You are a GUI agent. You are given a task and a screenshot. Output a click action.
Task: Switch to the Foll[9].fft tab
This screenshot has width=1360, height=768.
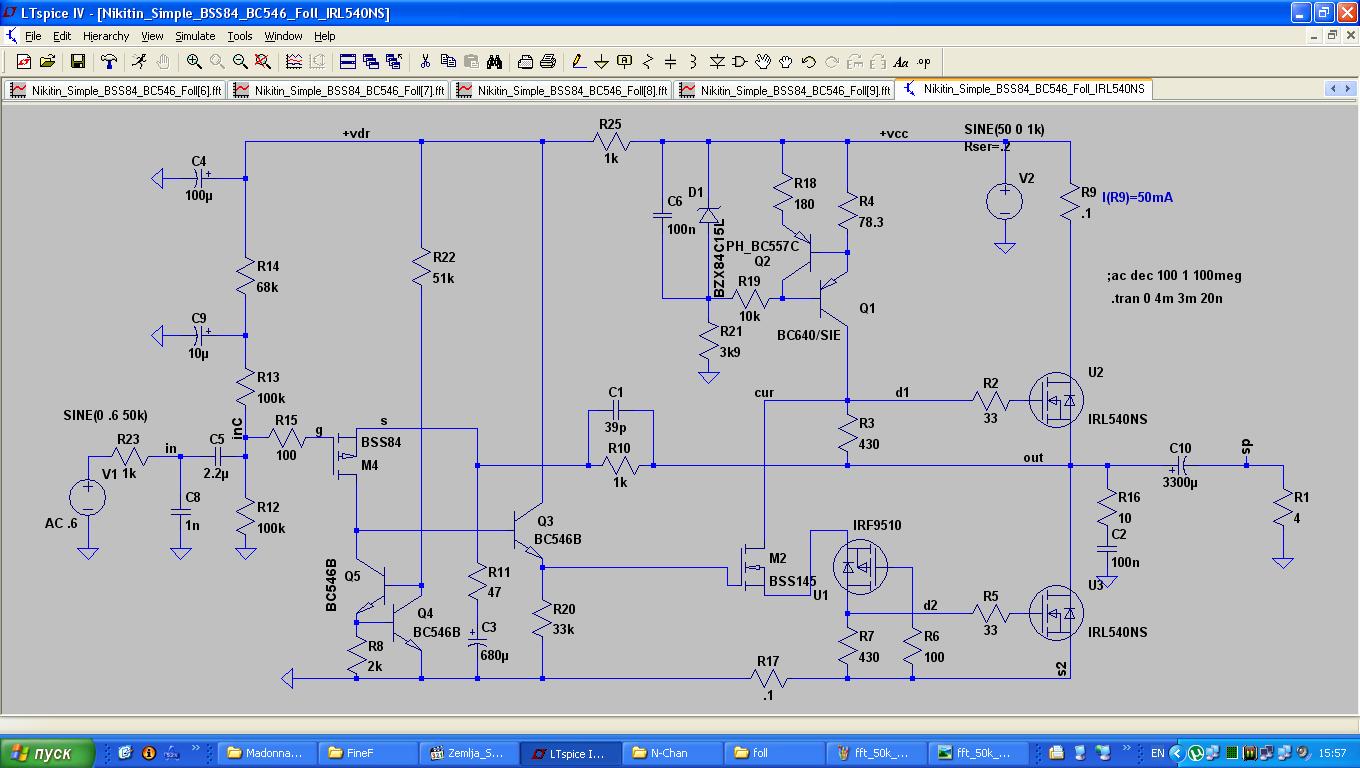(785, 89)
